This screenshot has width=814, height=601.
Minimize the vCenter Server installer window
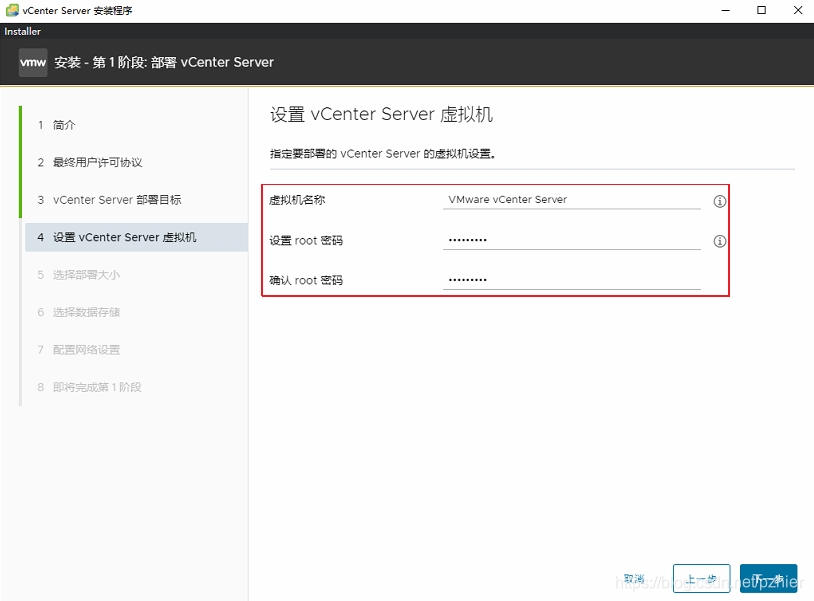click(x=726, y=10)
